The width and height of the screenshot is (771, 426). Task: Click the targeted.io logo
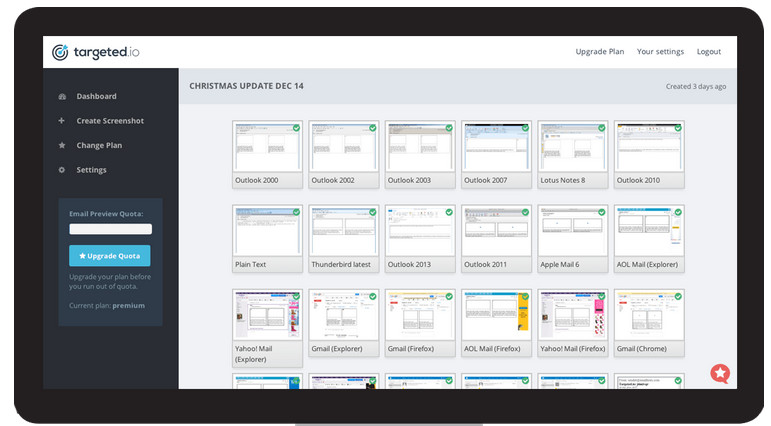pyautogui.click(x=96, y=52)
